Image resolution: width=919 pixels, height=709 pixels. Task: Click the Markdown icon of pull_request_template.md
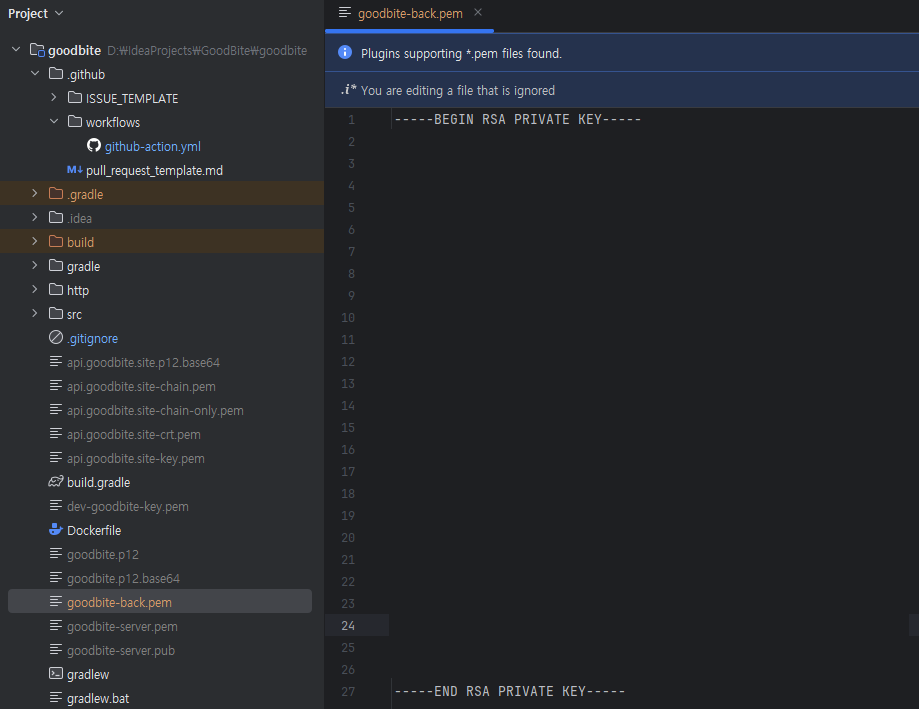[74, 170]
